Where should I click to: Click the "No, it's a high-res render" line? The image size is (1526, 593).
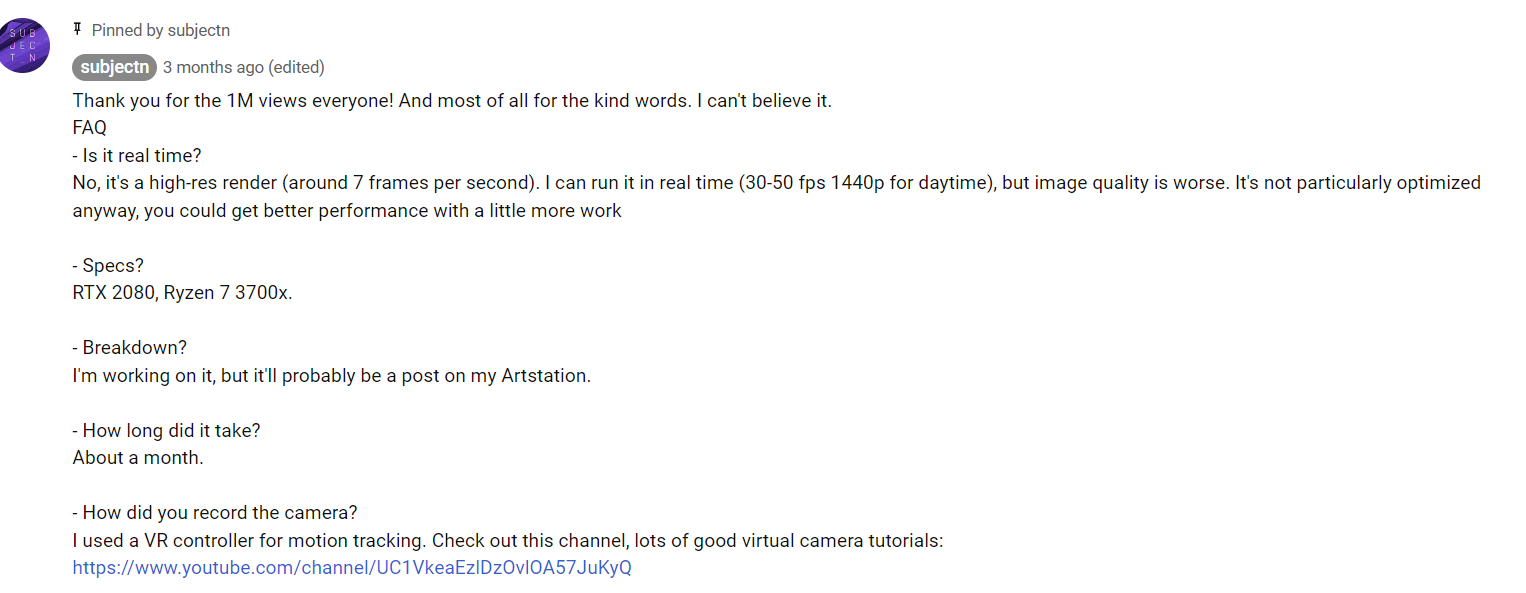tap(776, 183)
